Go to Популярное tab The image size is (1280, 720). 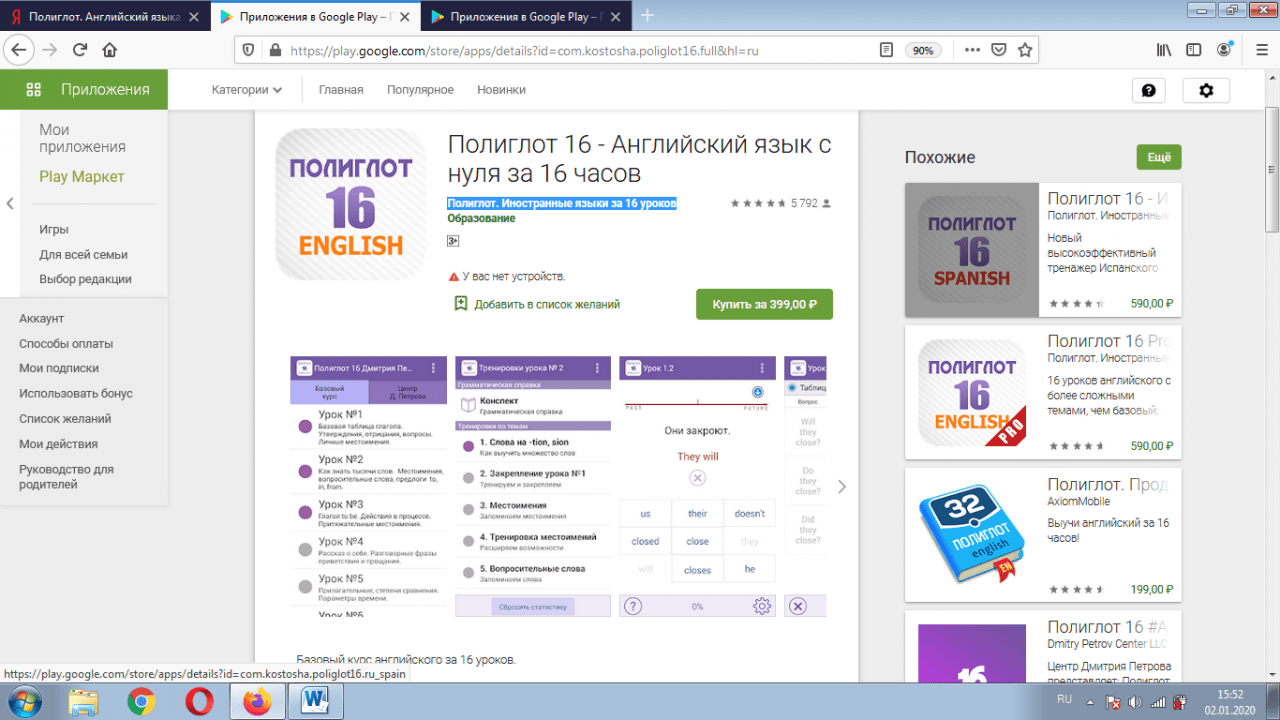pyautogui.click(x=420, y=90)
